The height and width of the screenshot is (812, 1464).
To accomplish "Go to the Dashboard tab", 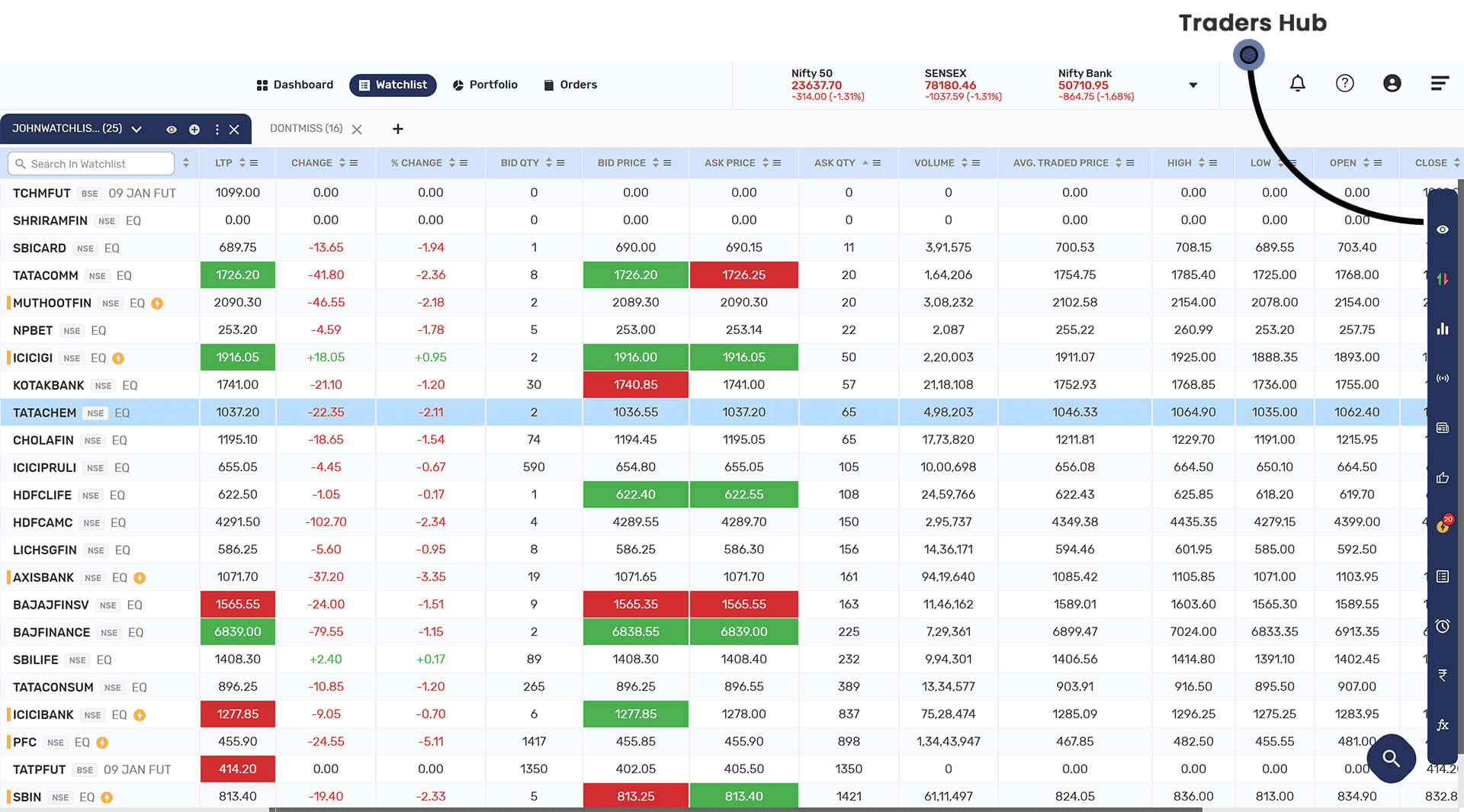I will [295, 85].
